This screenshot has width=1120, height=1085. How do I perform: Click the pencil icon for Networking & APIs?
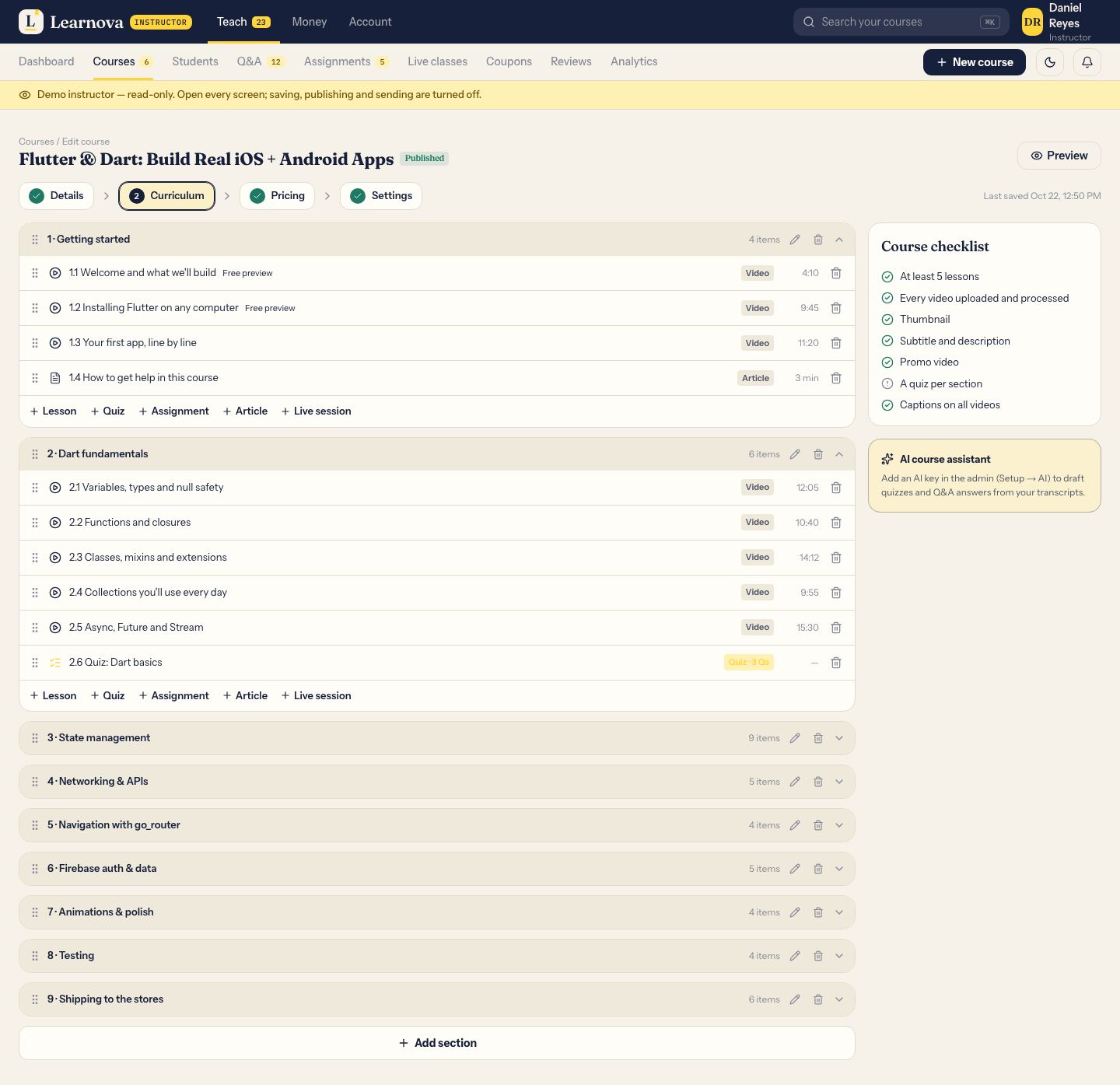point(795,782)
